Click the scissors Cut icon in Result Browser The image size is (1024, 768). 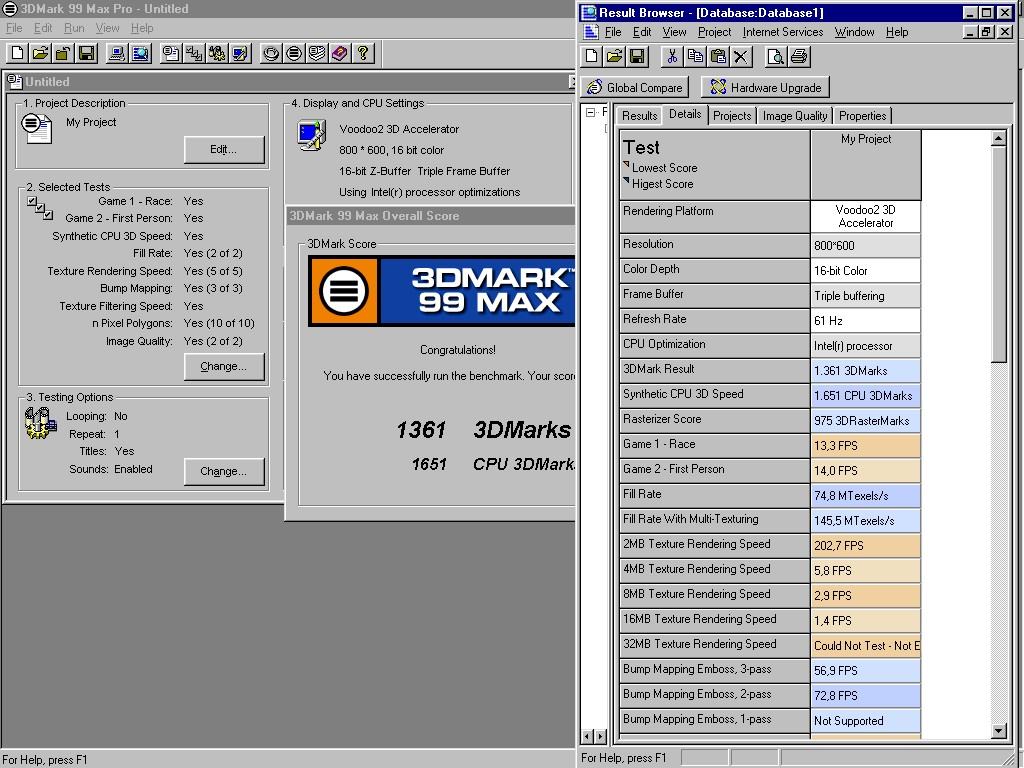tap(672, 57)
